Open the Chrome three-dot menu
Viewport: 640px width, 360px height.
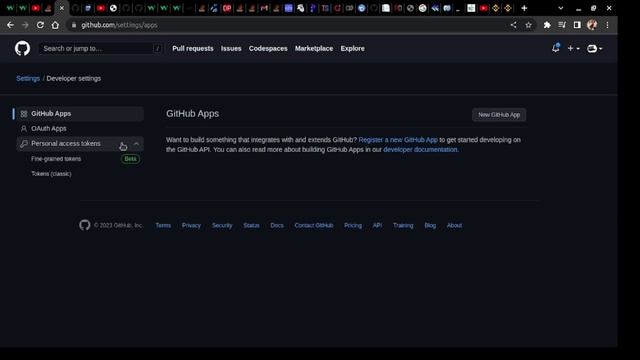(x=607, y=25)
